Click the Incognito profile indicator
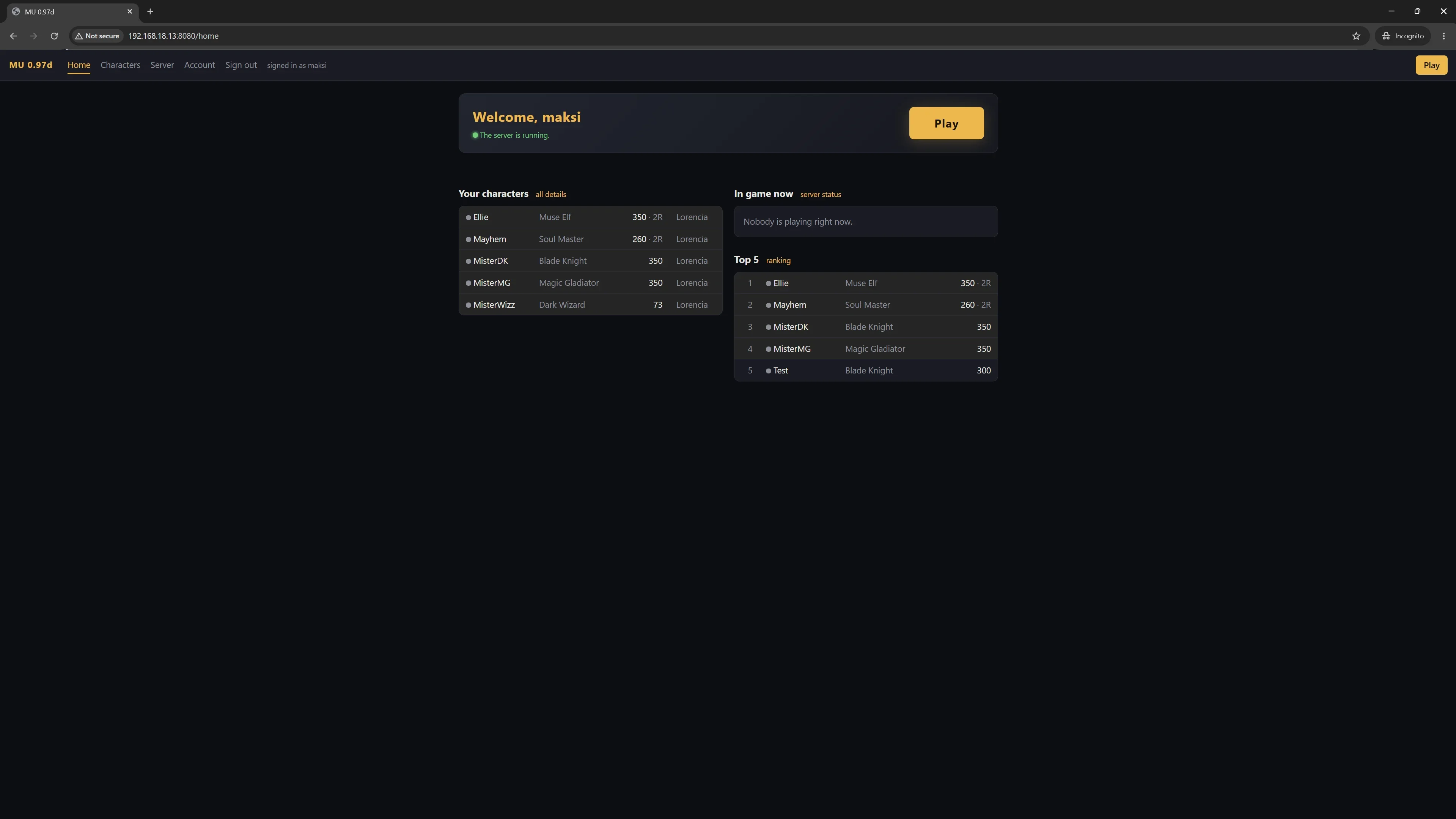The height and width of the screenshot is (819, 1456). pos(1403,36)
